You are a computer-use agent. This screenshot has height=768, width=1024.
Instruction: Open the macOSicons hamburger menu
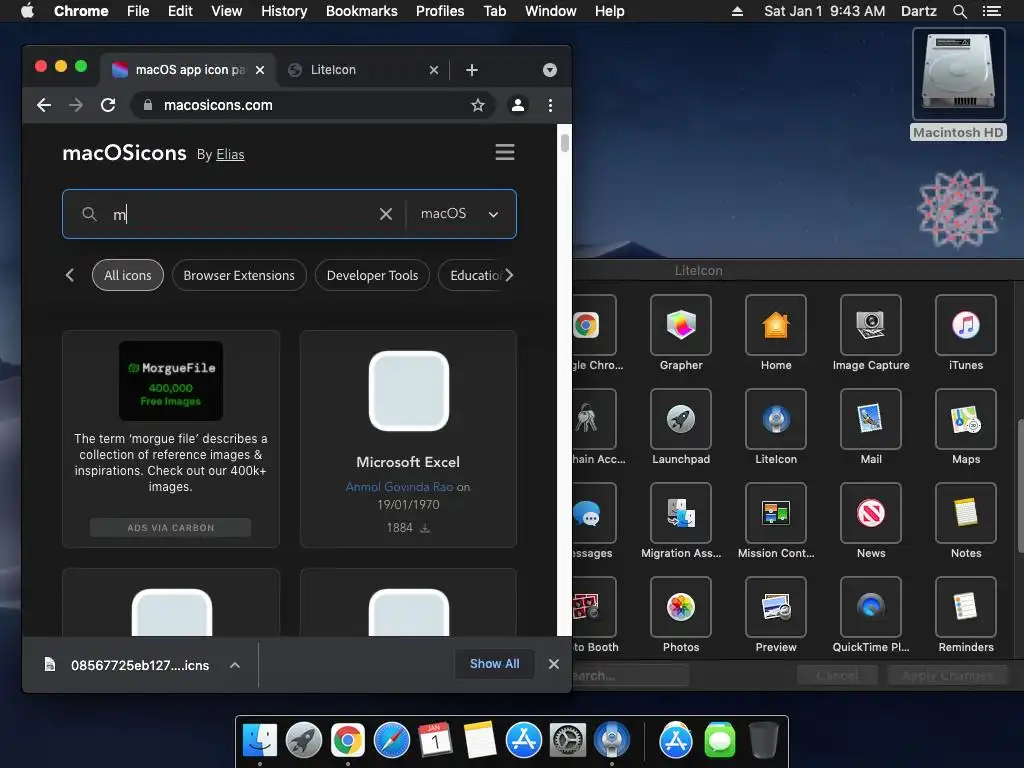[504, 152]
